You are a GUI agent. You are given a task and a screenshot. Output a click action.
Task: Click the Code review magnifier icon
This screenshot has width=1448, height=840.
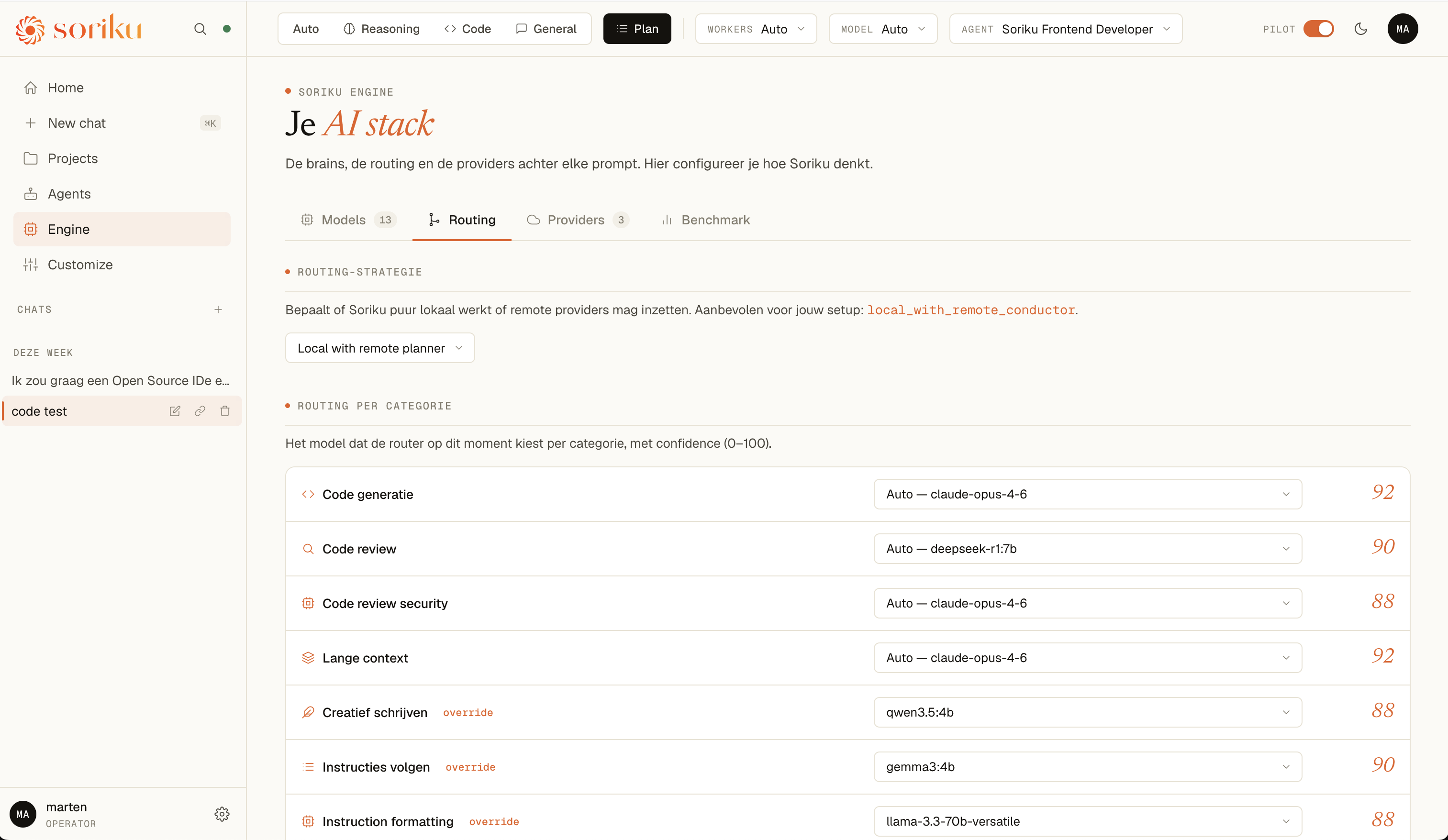coord(308,549)
